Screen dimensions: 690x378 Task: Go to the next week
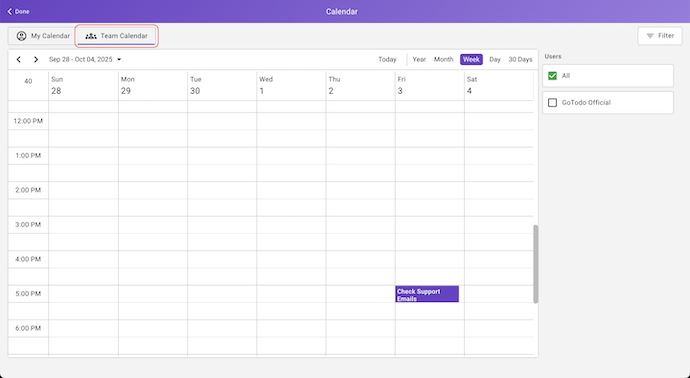[36, 59]
